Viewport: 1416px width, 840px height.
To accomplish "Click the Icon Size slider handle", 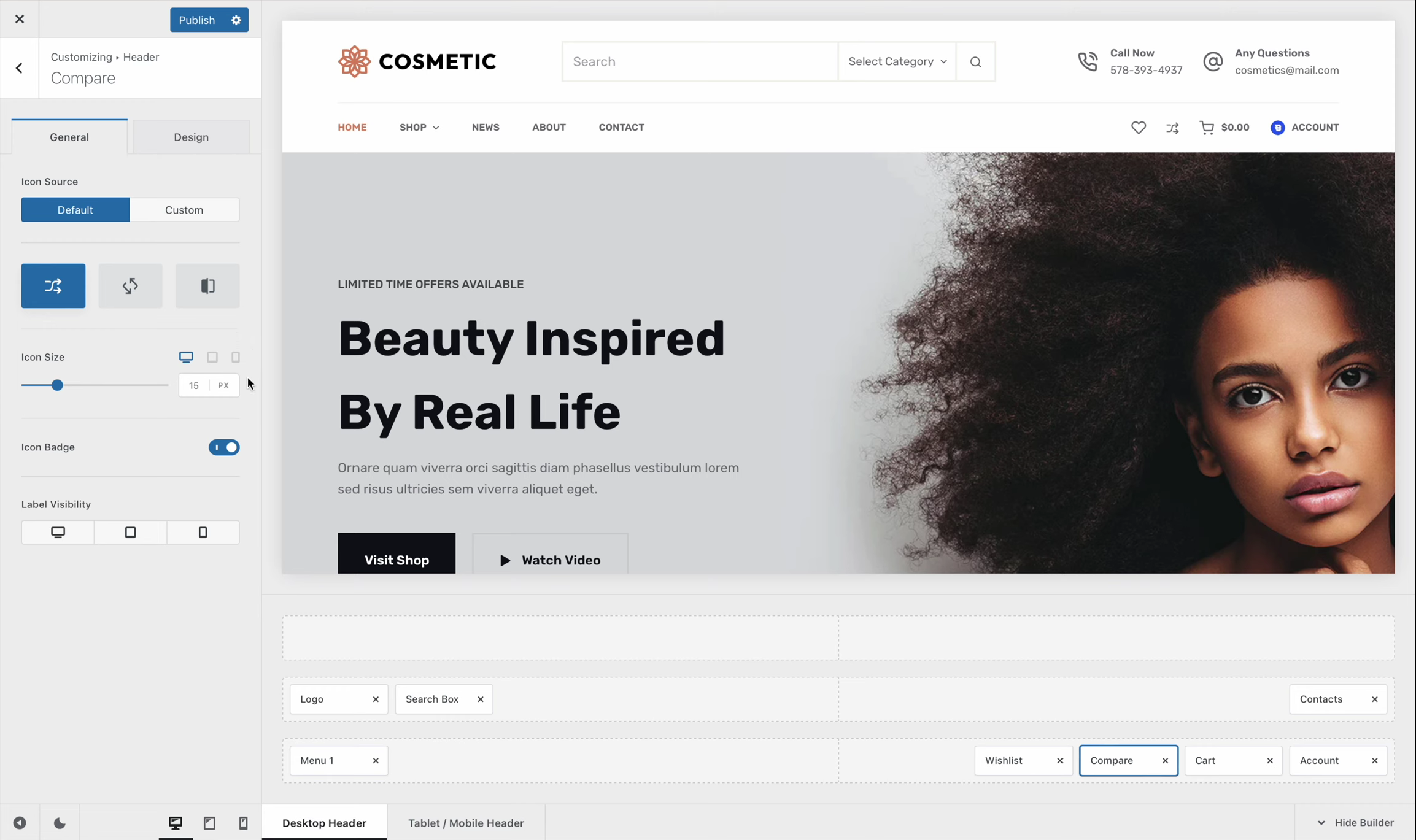I will tap(57, 385).
